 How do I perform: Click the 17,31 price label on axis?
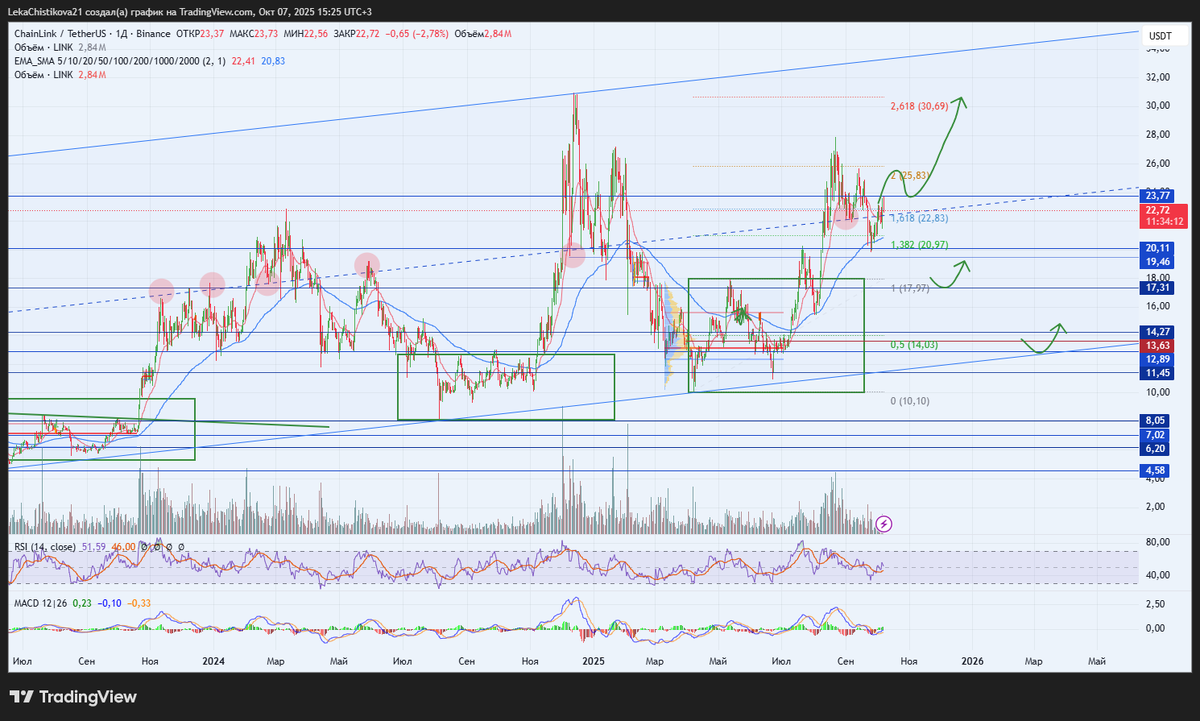pos(1157,287)
